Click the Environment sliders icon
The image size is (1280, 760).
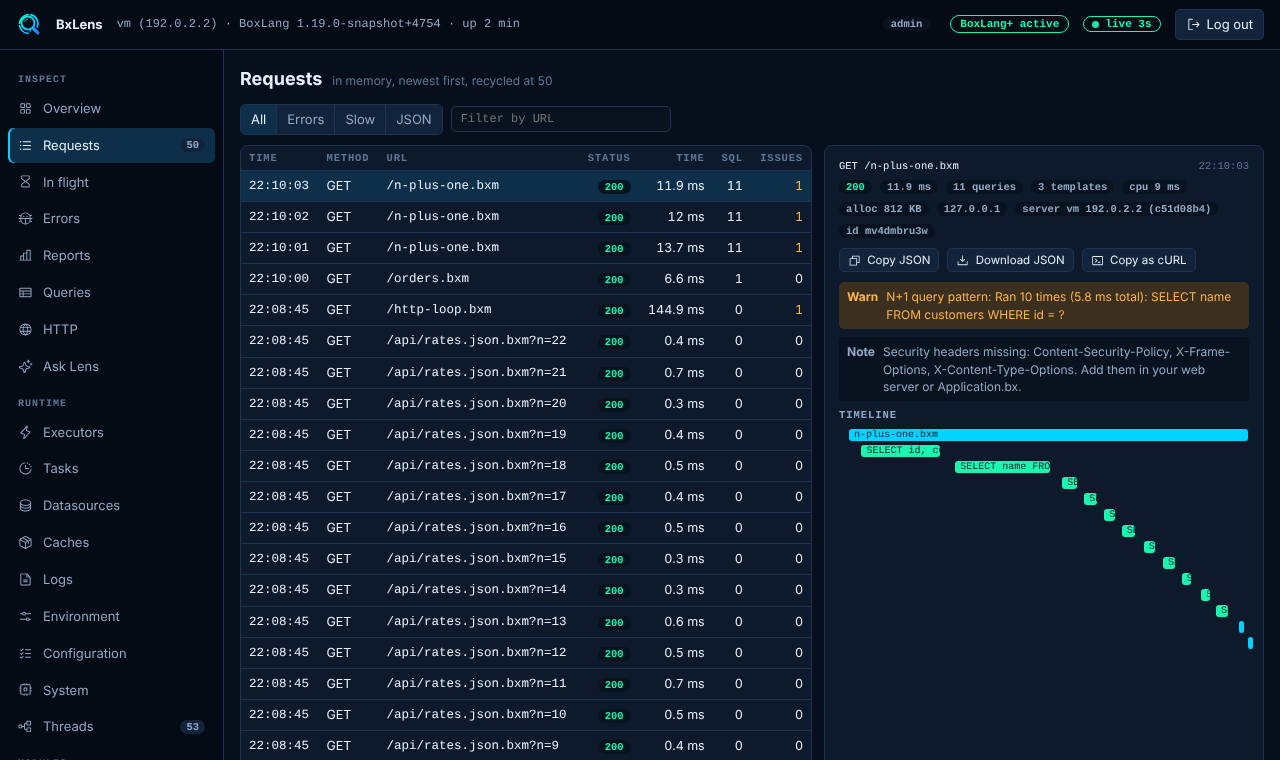(x=26, y=616)
